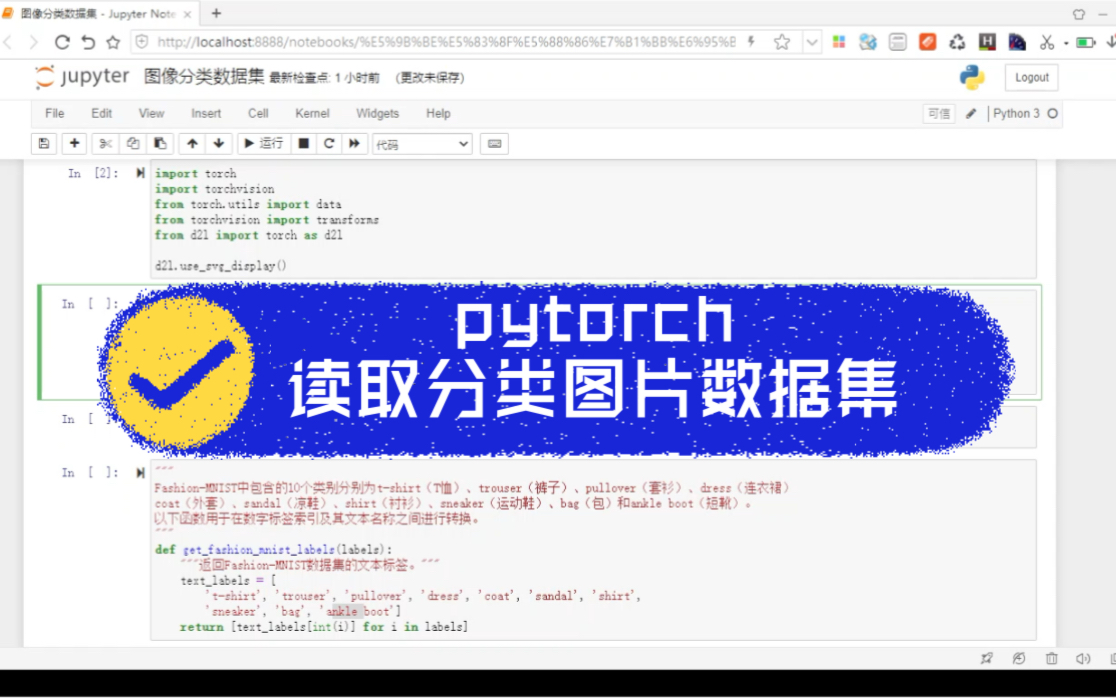The width and height of the screenshot is (1116, 698).
Task: Insert a cell below with plus icon
Action: click(74, 144)
